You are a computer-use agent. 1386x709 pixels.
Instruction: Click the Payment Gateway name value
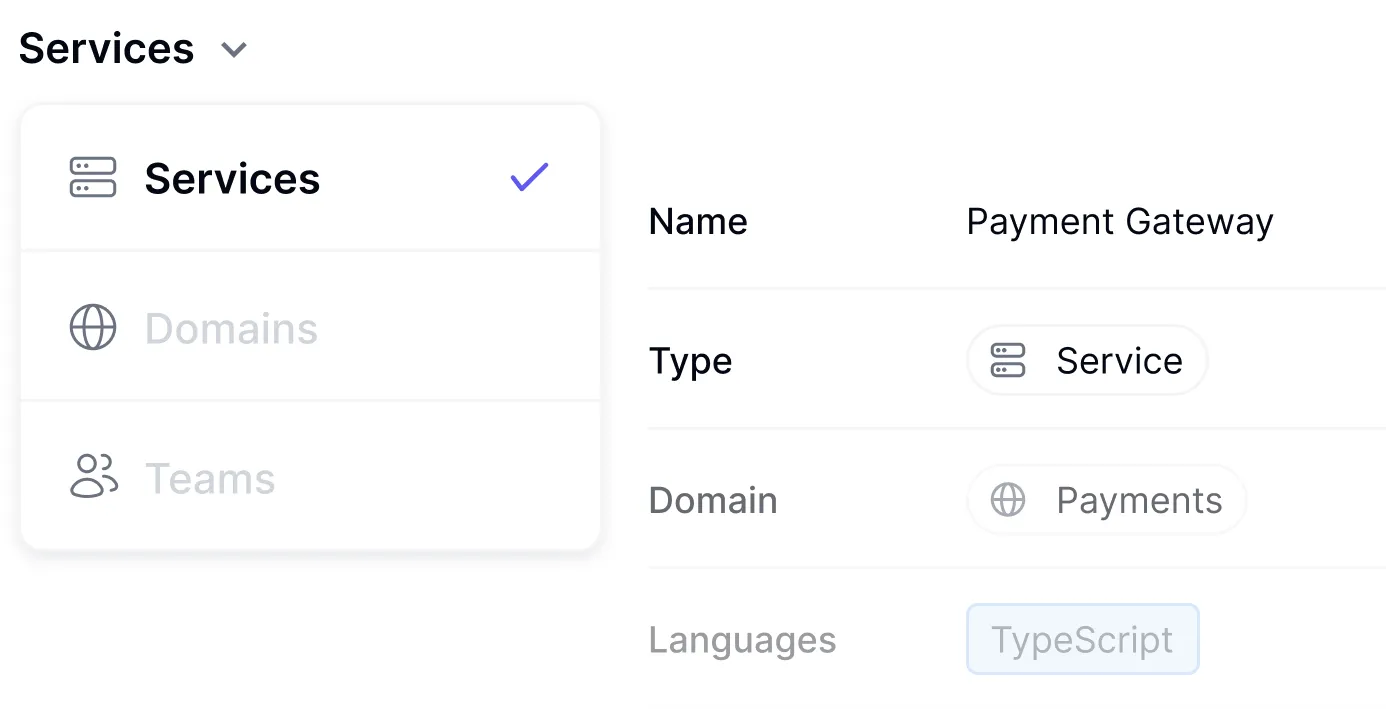tap(1119, 221)
